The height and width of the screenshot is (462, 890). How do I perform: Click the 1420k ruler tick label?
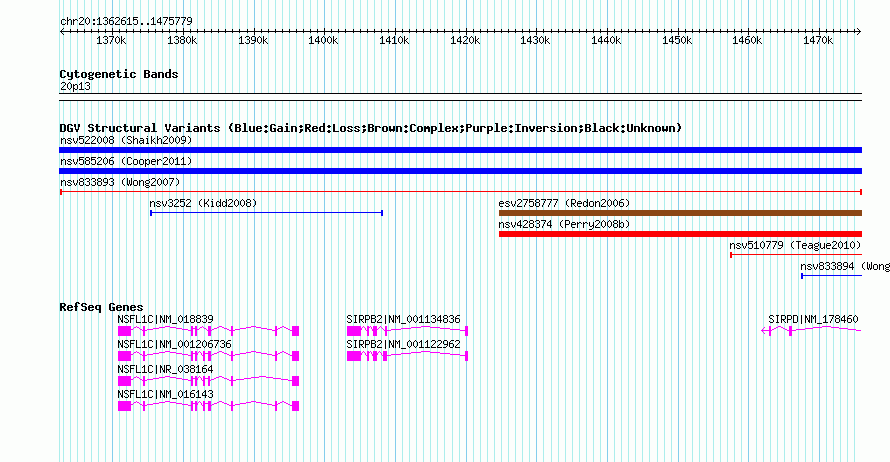(464, 40)
